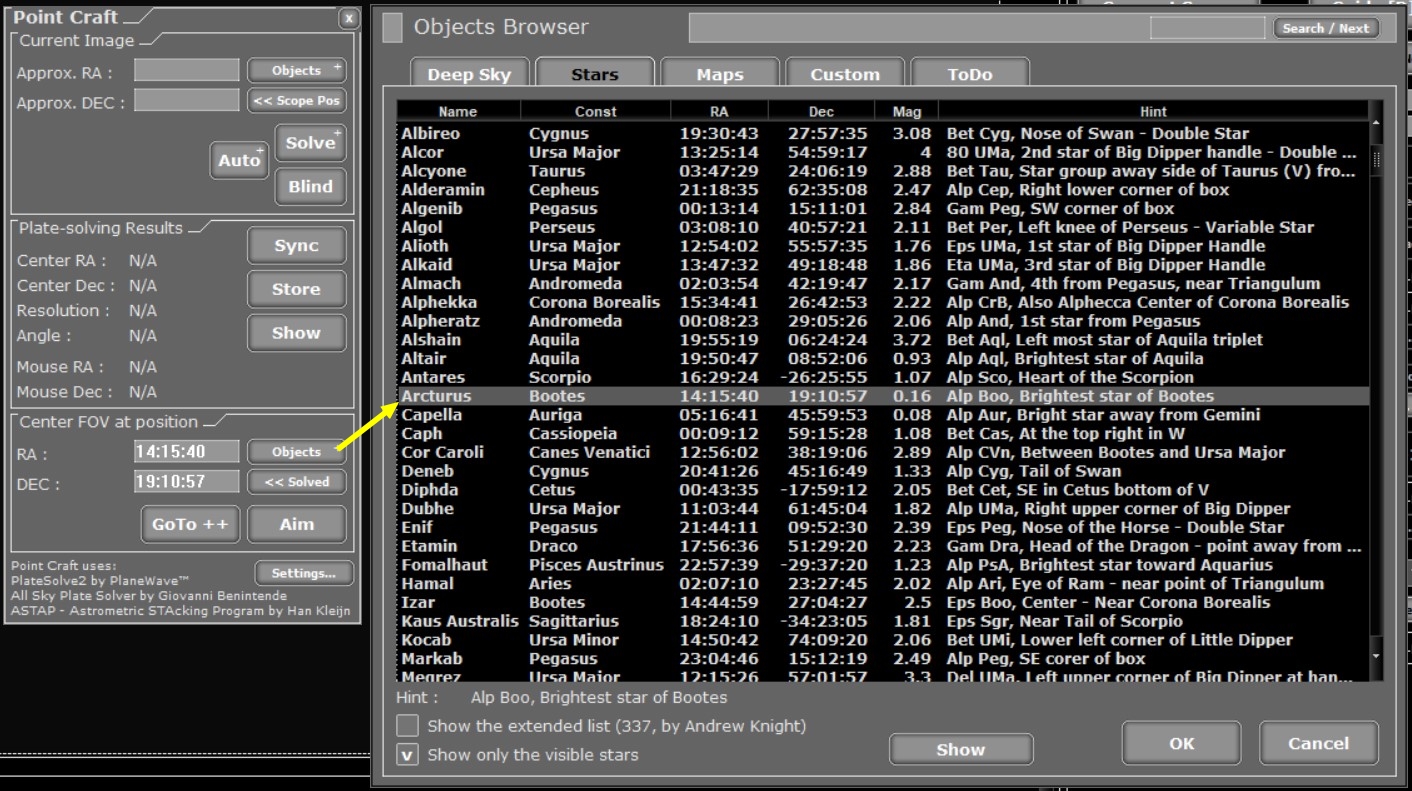Choose the Alkaid star row
1412x791 pixels.
(882, 265)
